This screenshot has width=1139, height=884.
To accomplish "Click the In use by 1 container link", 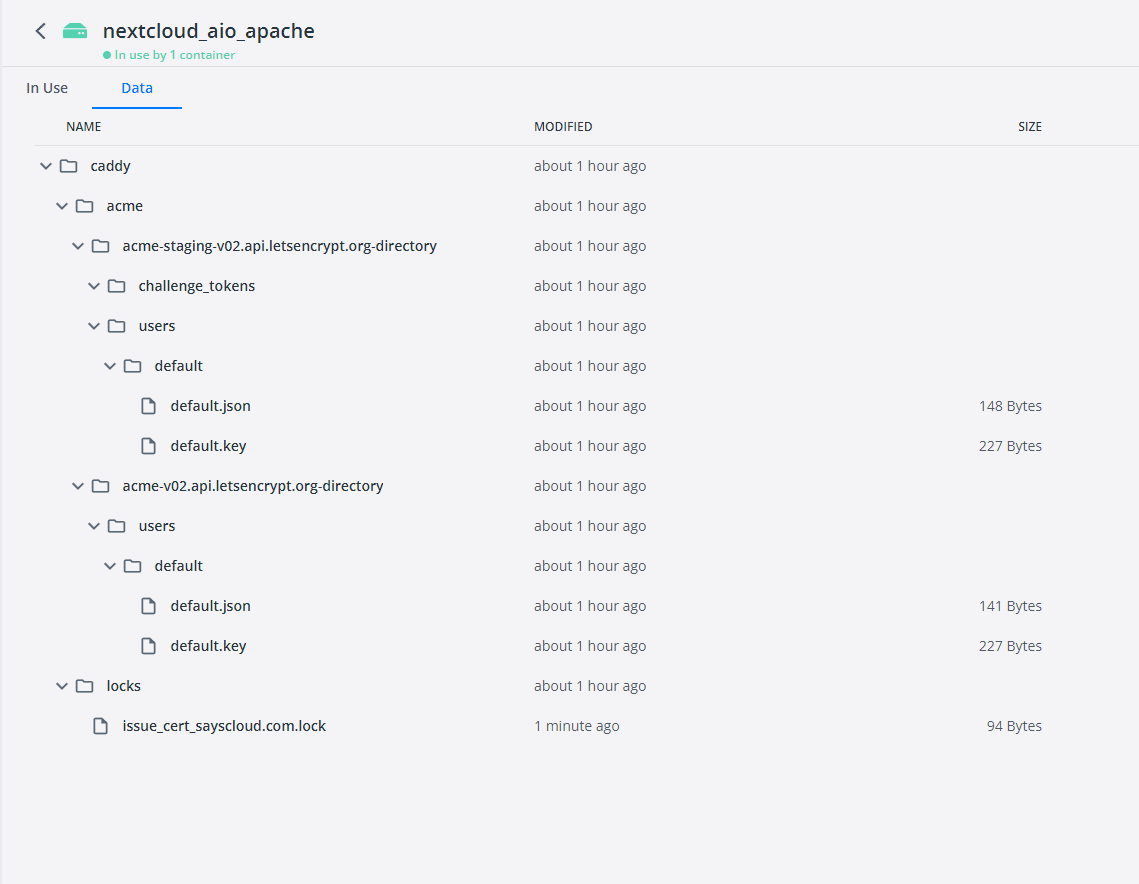I will (x=168, y=56).
